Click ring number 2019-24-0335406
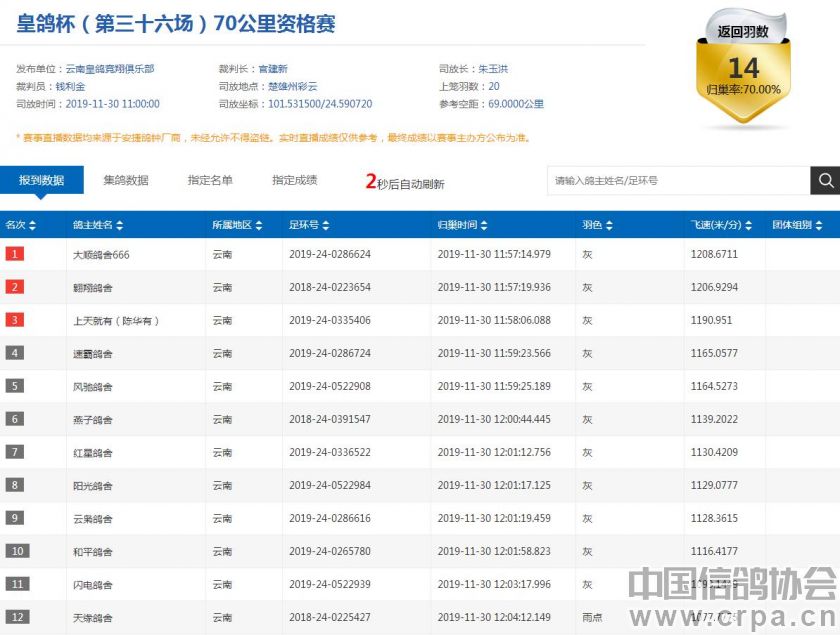 [330, 320]
